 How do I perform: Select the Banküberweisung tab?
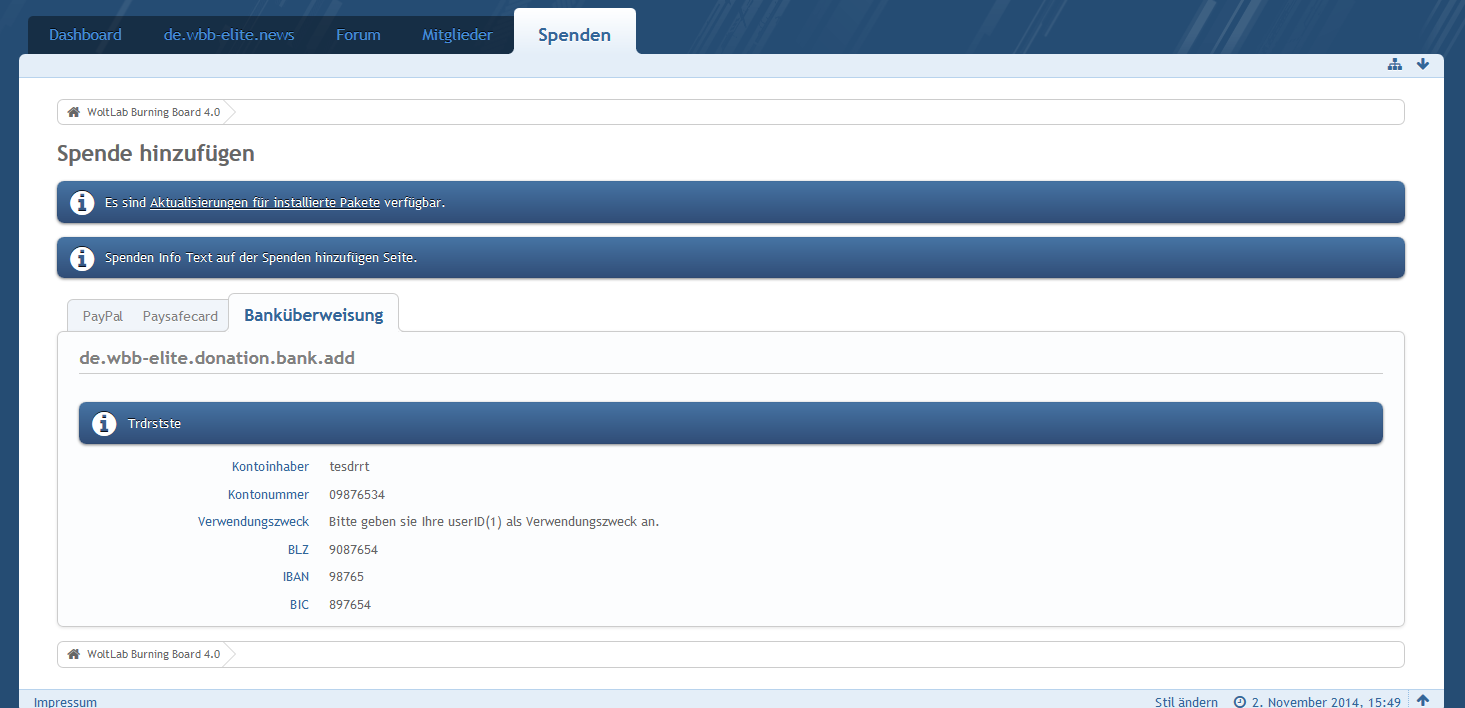coord(313,315)
